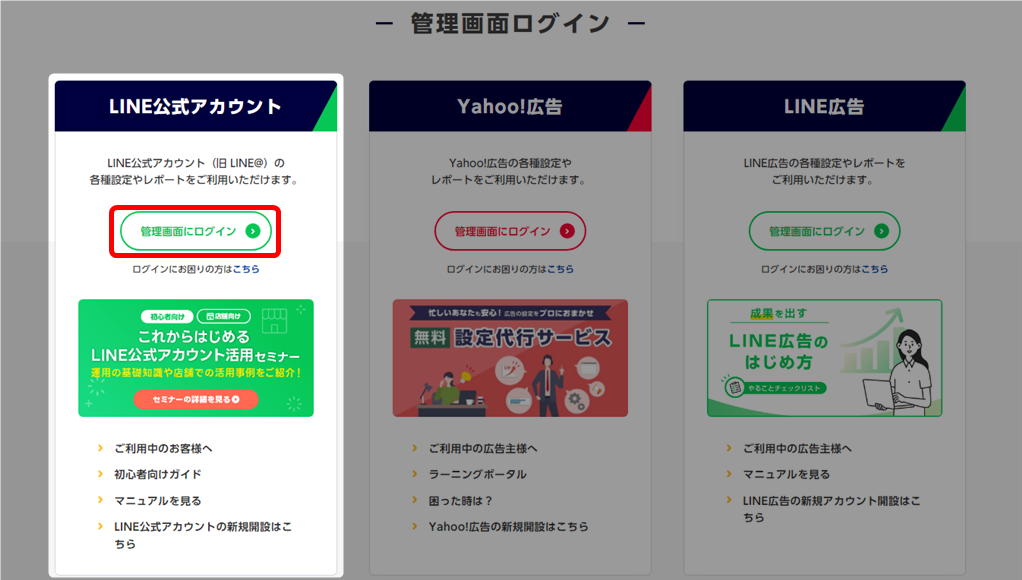
Task: Open ご利用中の広告主様へ under Yahoo!広告
Action: coord(483,448)
